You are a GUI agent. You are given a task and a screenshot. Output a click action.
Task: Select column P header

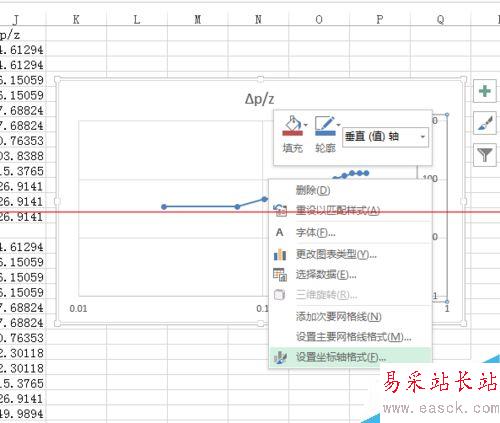pos(380,19)
